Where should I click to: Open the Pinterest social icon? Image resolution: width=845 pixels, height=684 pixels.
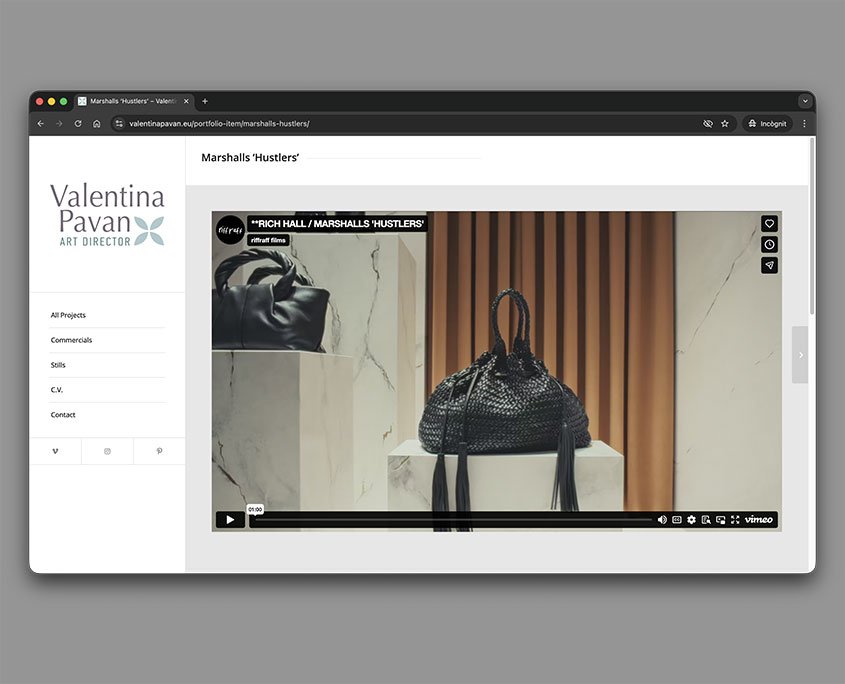point(159,451)
